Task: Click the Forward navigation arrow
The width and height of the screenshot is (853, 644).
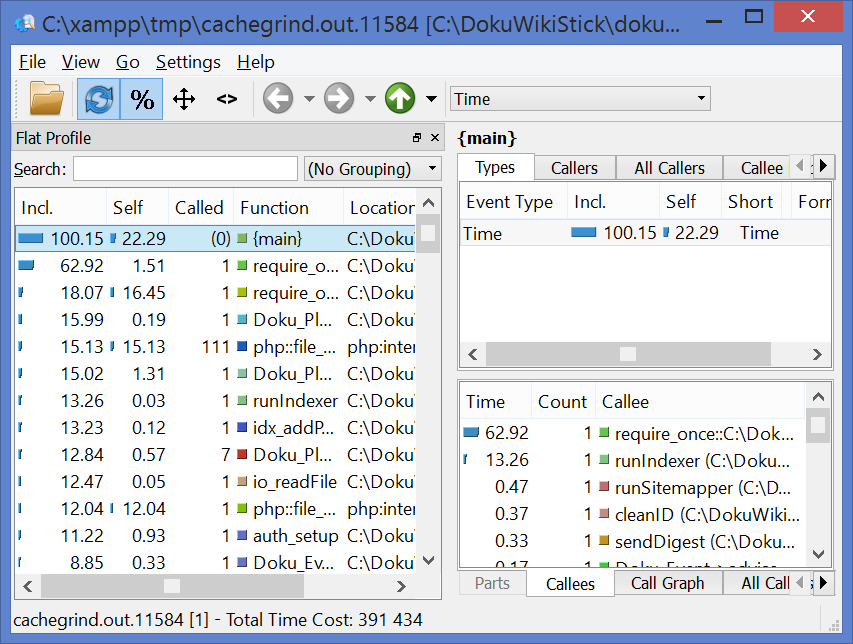Action: point(339,99)
